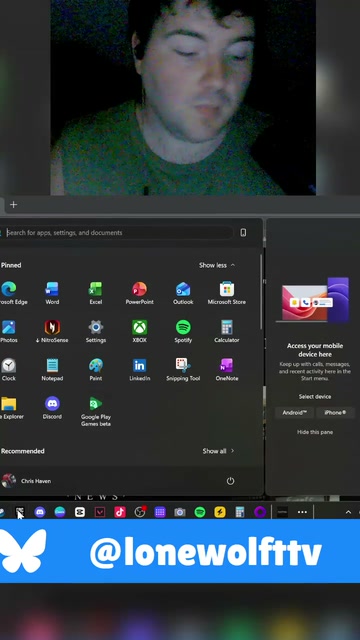This screenshot has width=360, height=640.
Task: Open Calculator in pinned apps grid
Action: pyautogui.click(x=227, y=331)
